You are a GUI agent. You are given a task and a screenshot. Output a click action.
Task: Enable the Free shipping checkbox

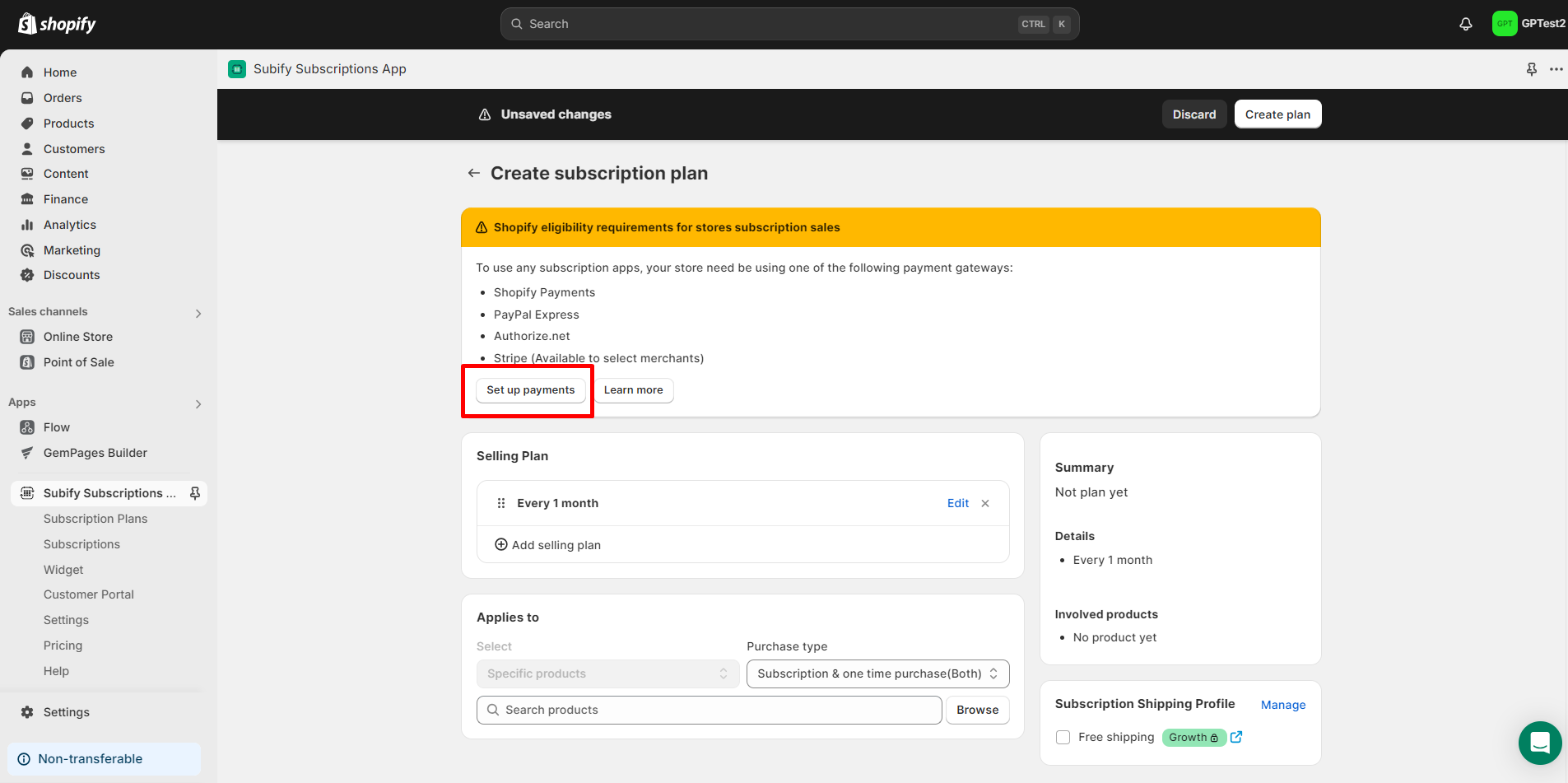tap(1063, 737)
